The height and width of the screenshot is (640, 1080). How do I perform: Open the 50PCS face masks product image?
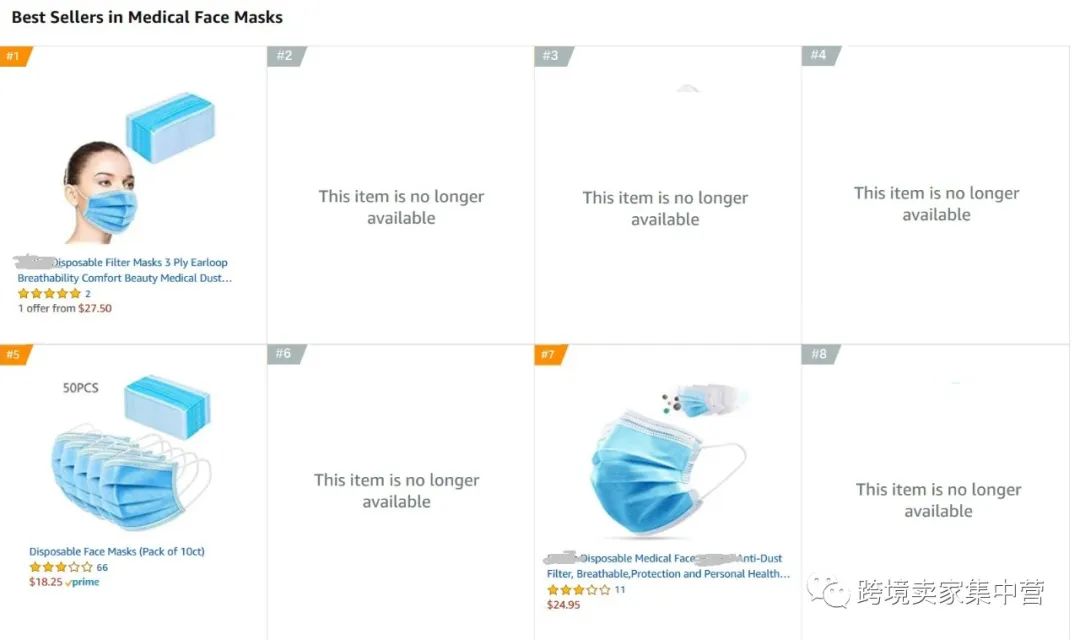(131, 453)
